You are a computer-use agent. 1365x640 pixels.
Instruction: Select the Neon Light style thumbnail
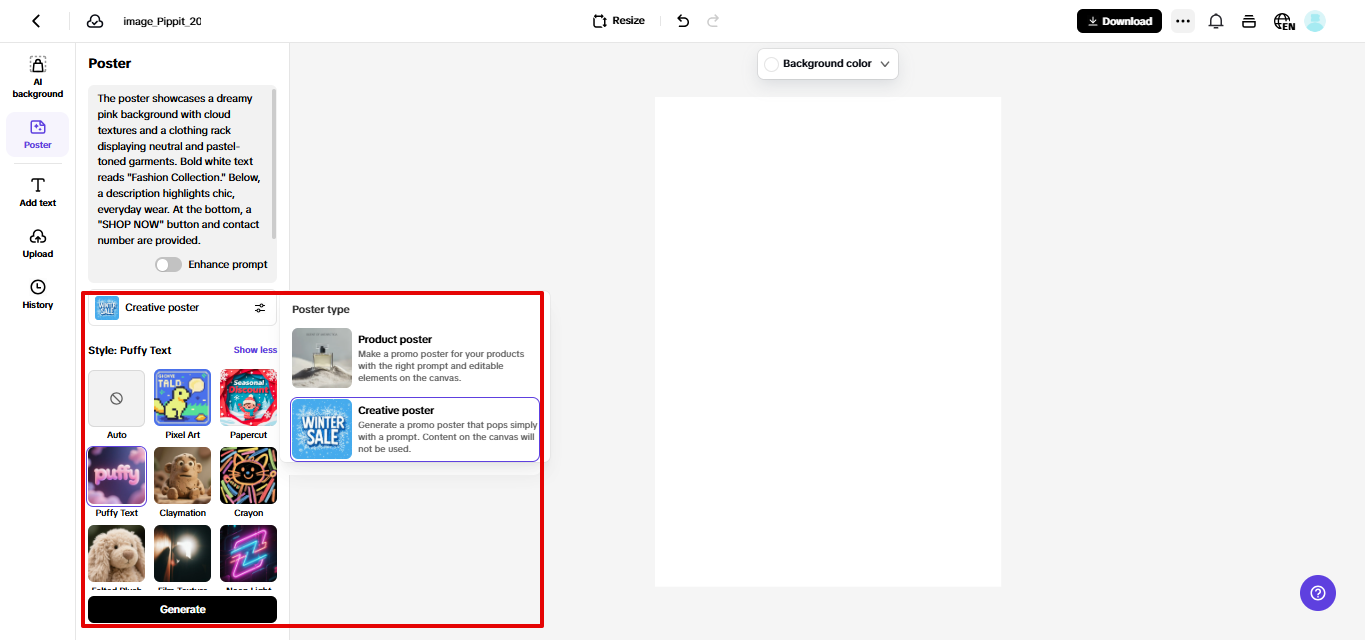point(248,554)
